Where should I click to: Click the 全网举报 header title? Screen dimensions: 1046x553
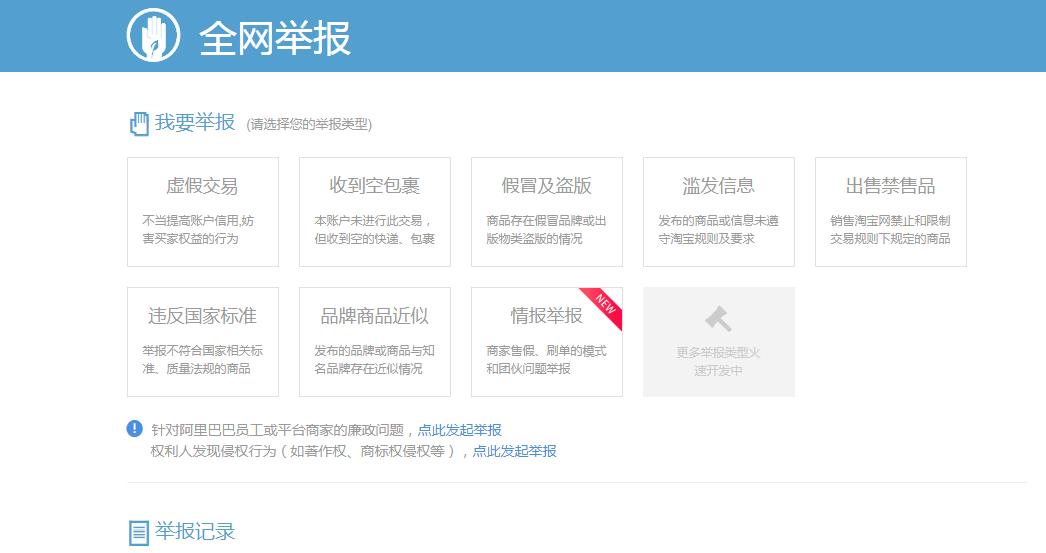click(275, 38)
